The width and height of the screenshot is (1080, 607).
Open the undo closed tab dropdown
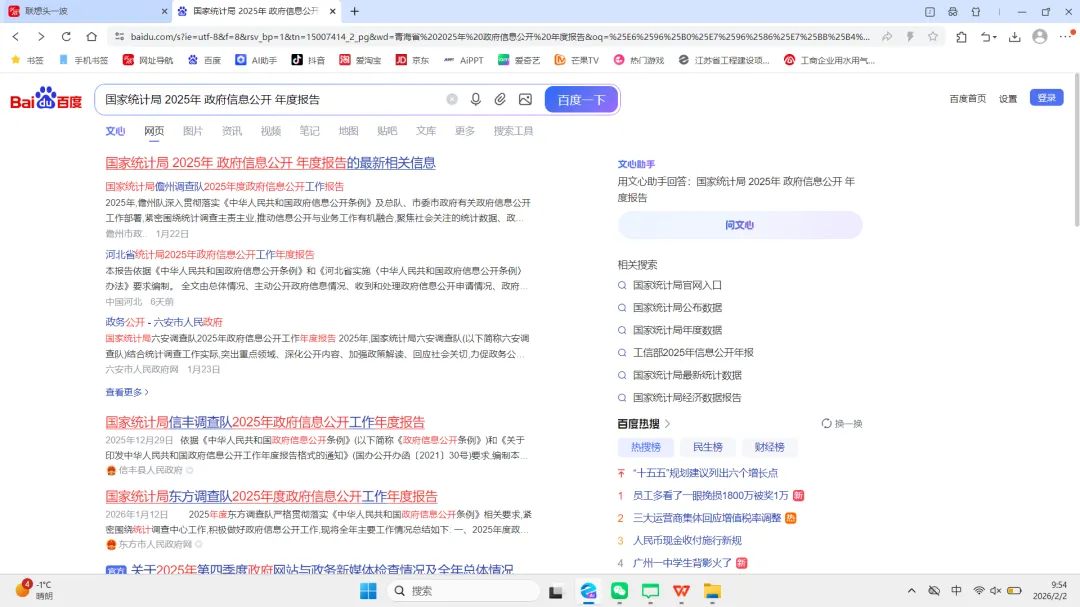click(x=988, y=37)
